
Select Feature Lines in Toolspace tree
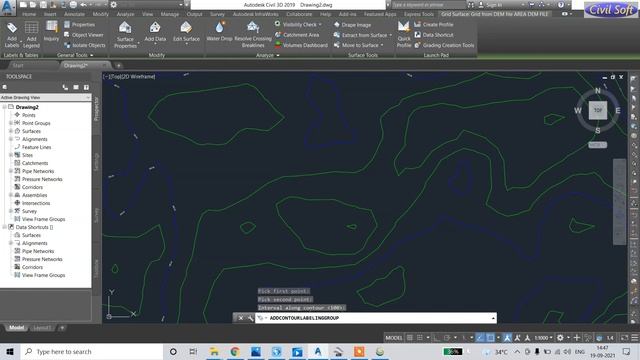[x=36, y=147]
